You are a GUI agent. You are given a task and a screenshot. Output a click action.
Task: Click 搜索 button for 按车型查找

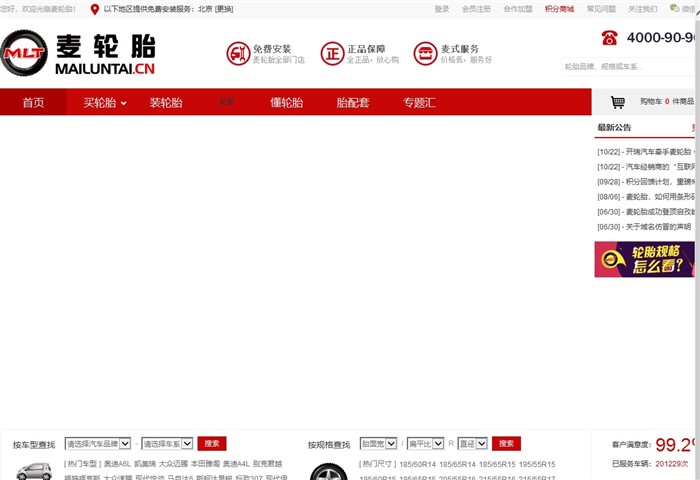point(212,443)
